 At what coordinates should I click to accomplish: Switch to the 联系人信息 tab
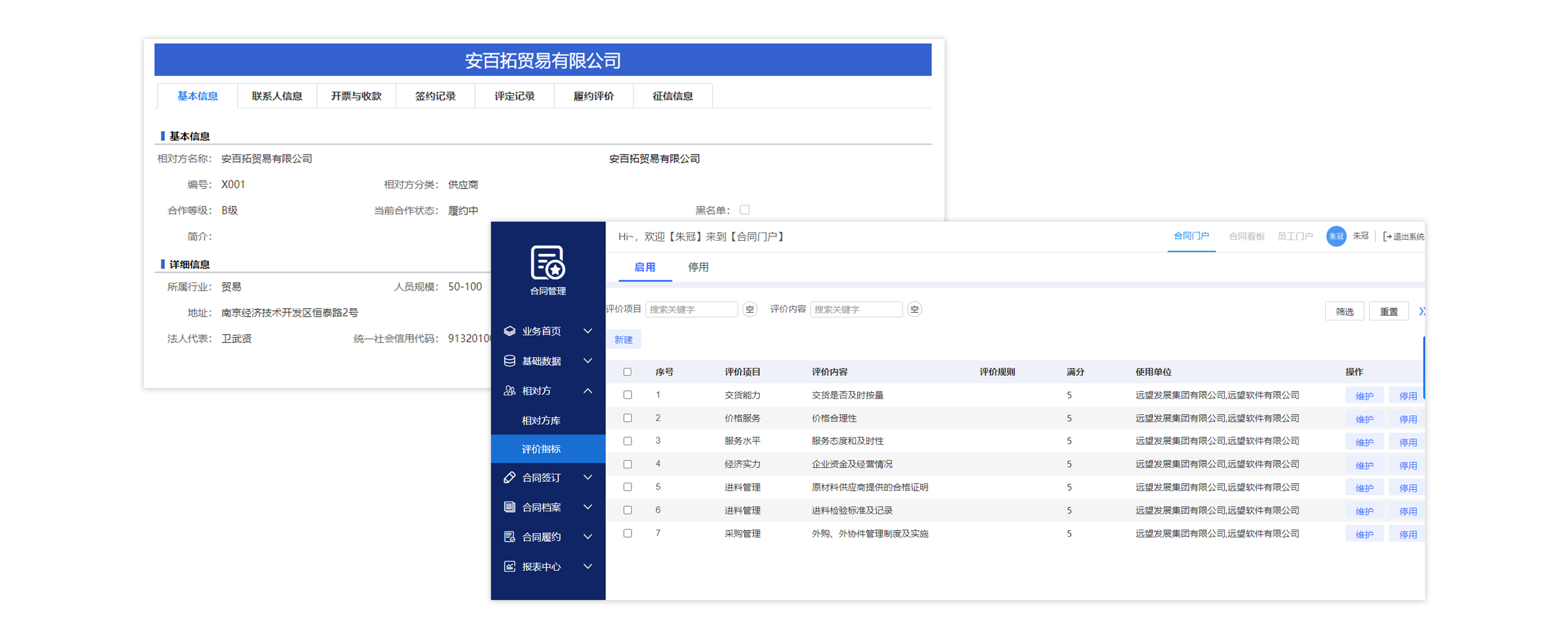[x=277, y=96]
